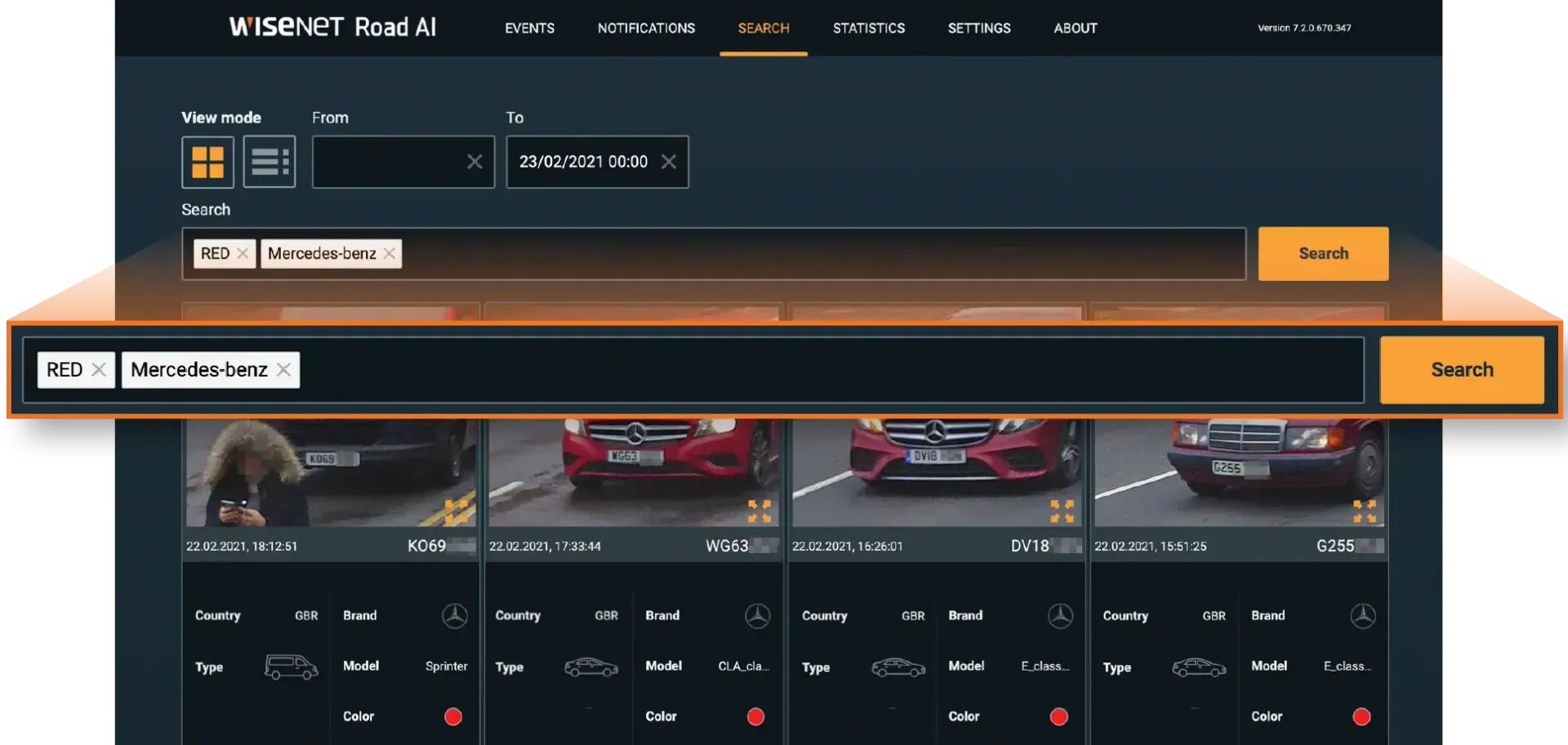Viewport: 1568px width, 745px height.
Task: Expand the DV18 vehicle image to fullscreen
Action: click(x=1062, y=511)
